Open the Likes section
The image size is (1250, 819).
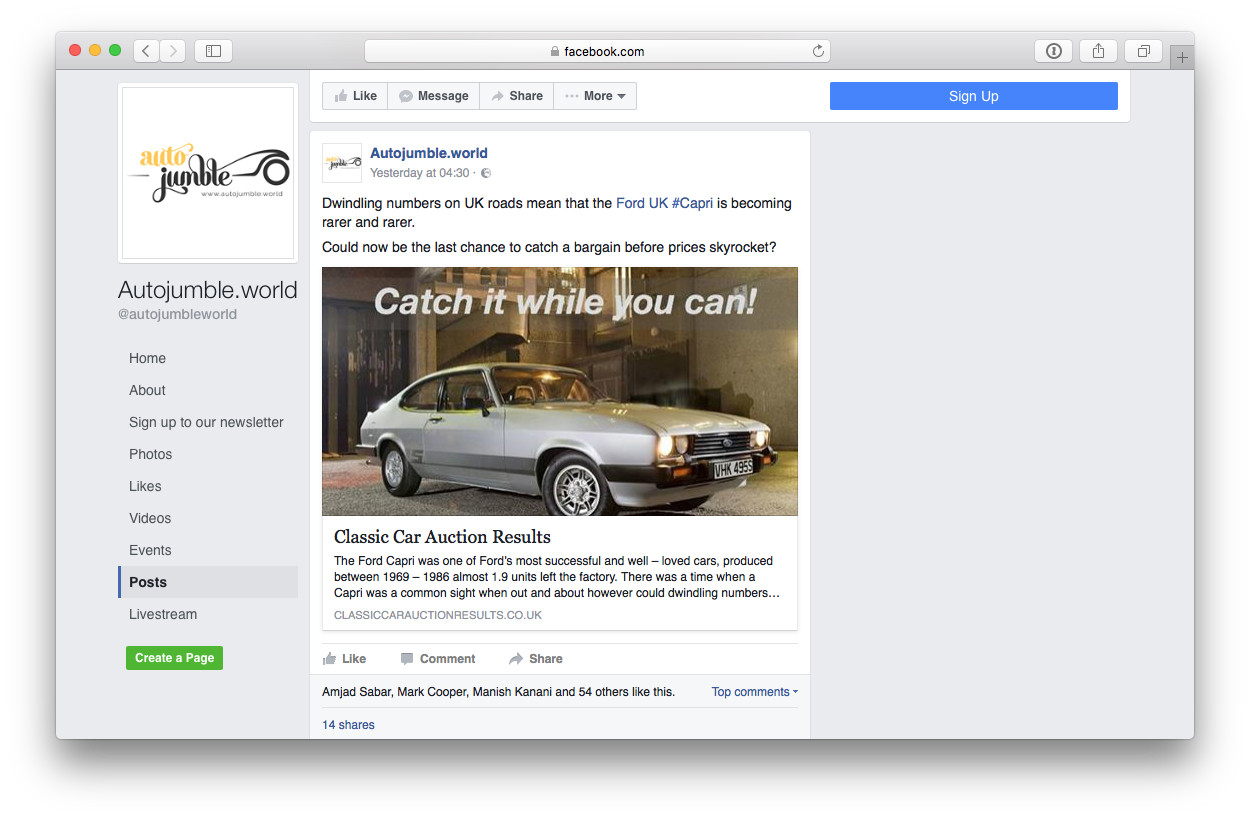coord(145,486)
